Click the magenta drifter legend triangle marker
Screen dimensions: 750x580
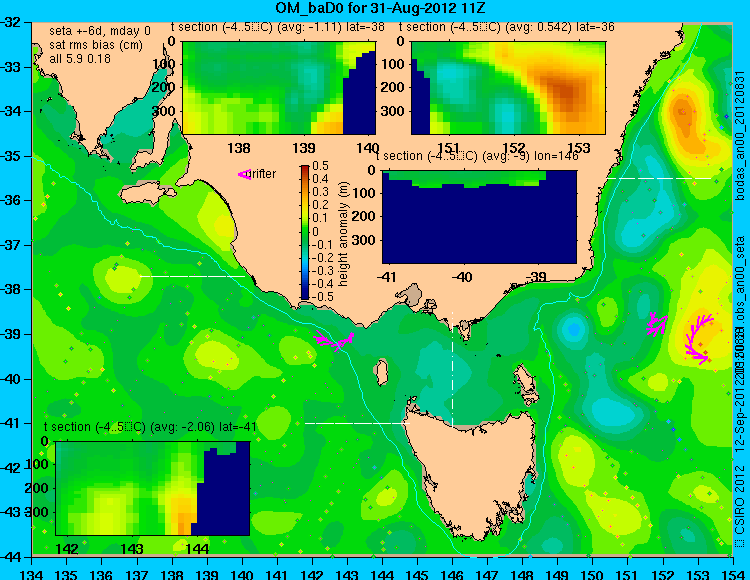[x=244, y=175]
